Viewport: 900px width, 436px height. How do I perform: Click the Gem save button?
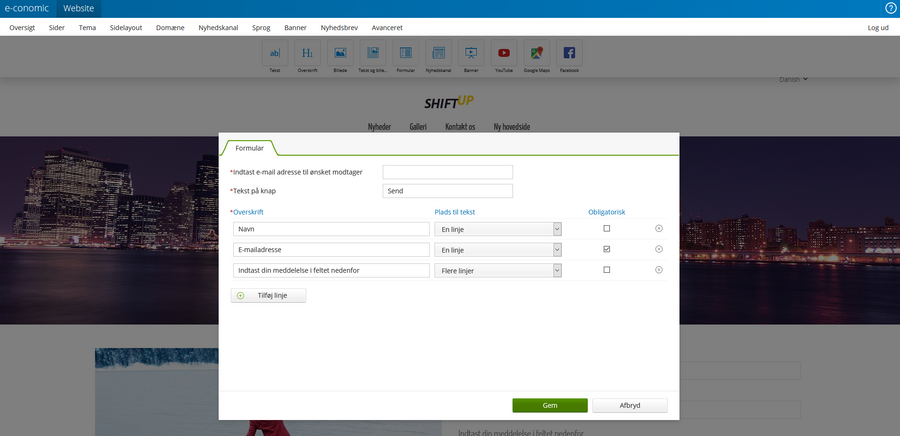[550, 405]
